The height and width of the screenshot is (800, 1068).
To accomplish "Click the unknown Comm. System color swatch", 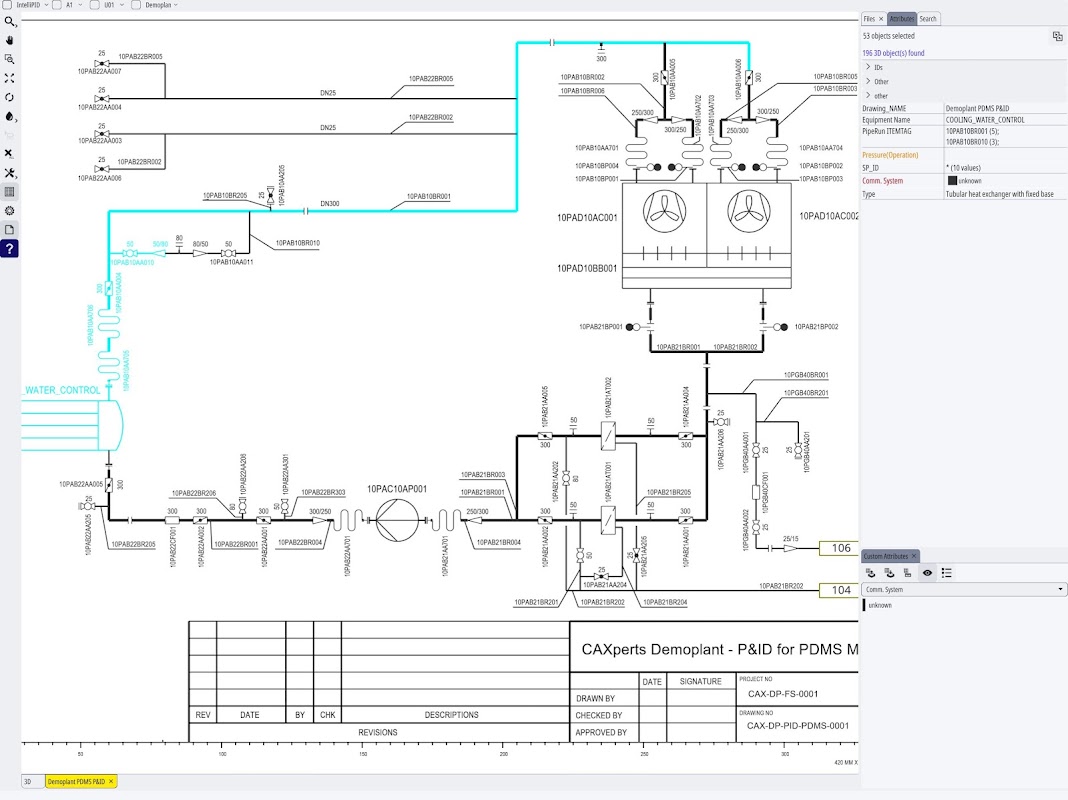I will (x=952, y=181).
